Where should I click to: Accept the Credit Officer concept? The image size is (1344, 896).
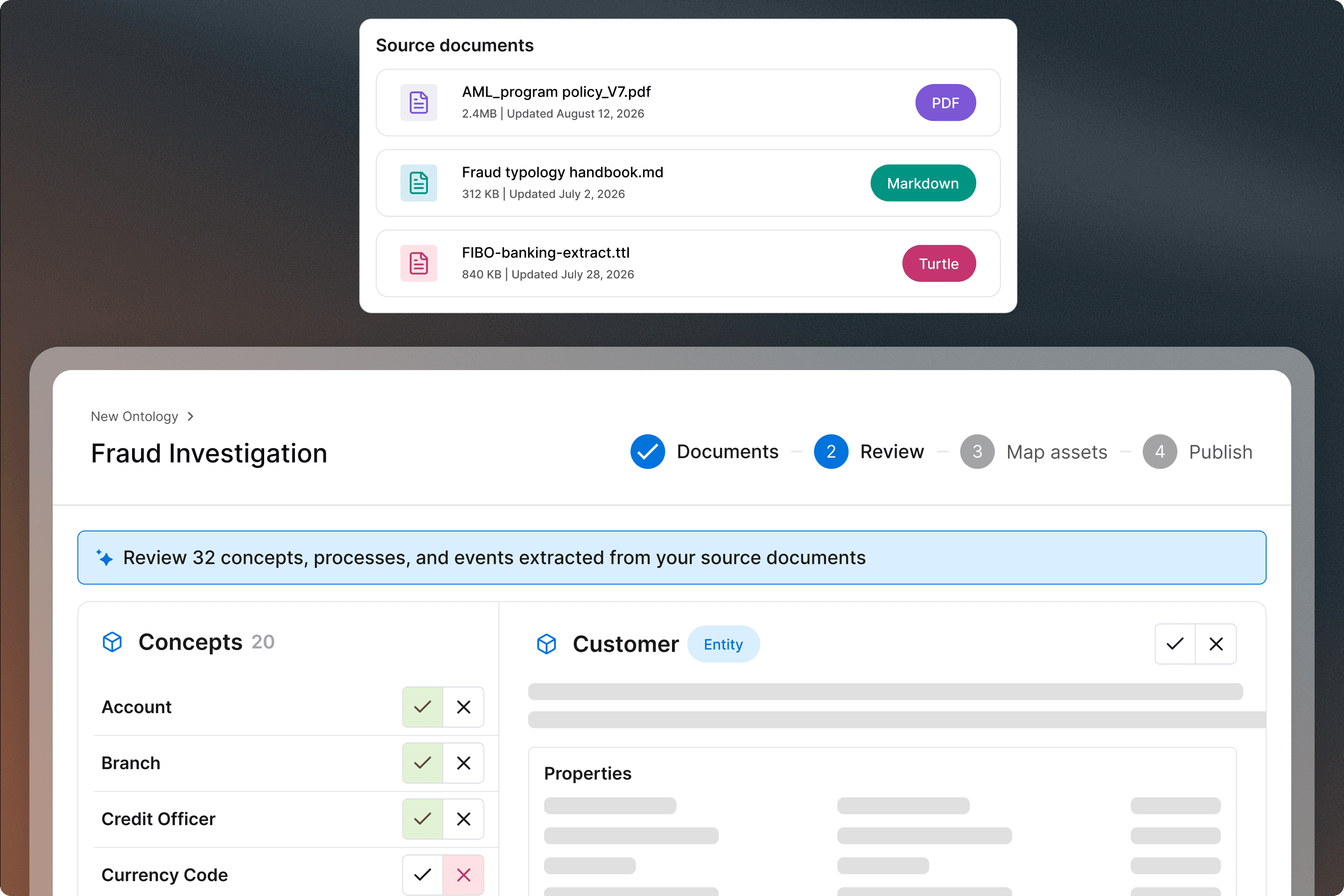pyautogui.click(x=423, y=819)
